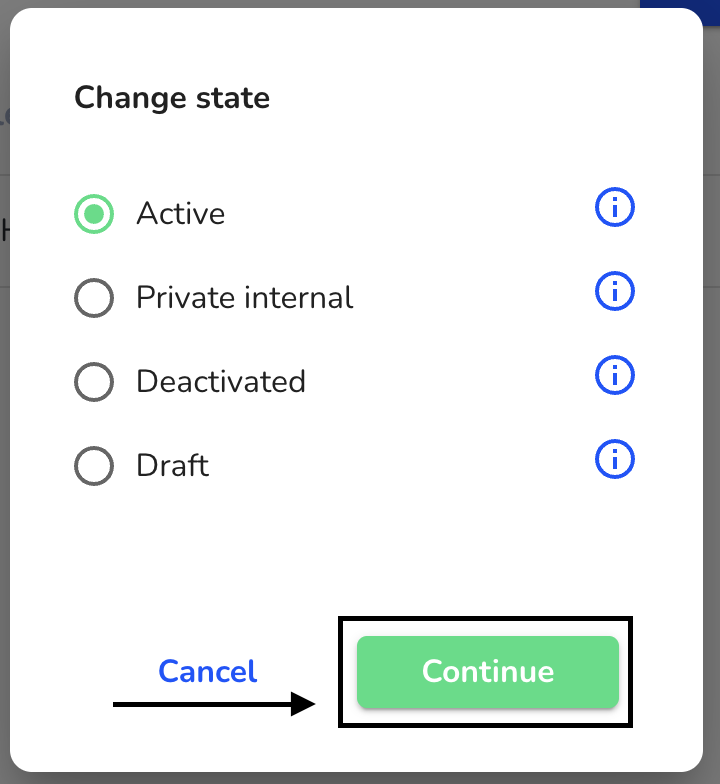Click the info icon next to Draft
This screenshot has height=784, width=720.
pyautogui.click(x=614, y=459)
